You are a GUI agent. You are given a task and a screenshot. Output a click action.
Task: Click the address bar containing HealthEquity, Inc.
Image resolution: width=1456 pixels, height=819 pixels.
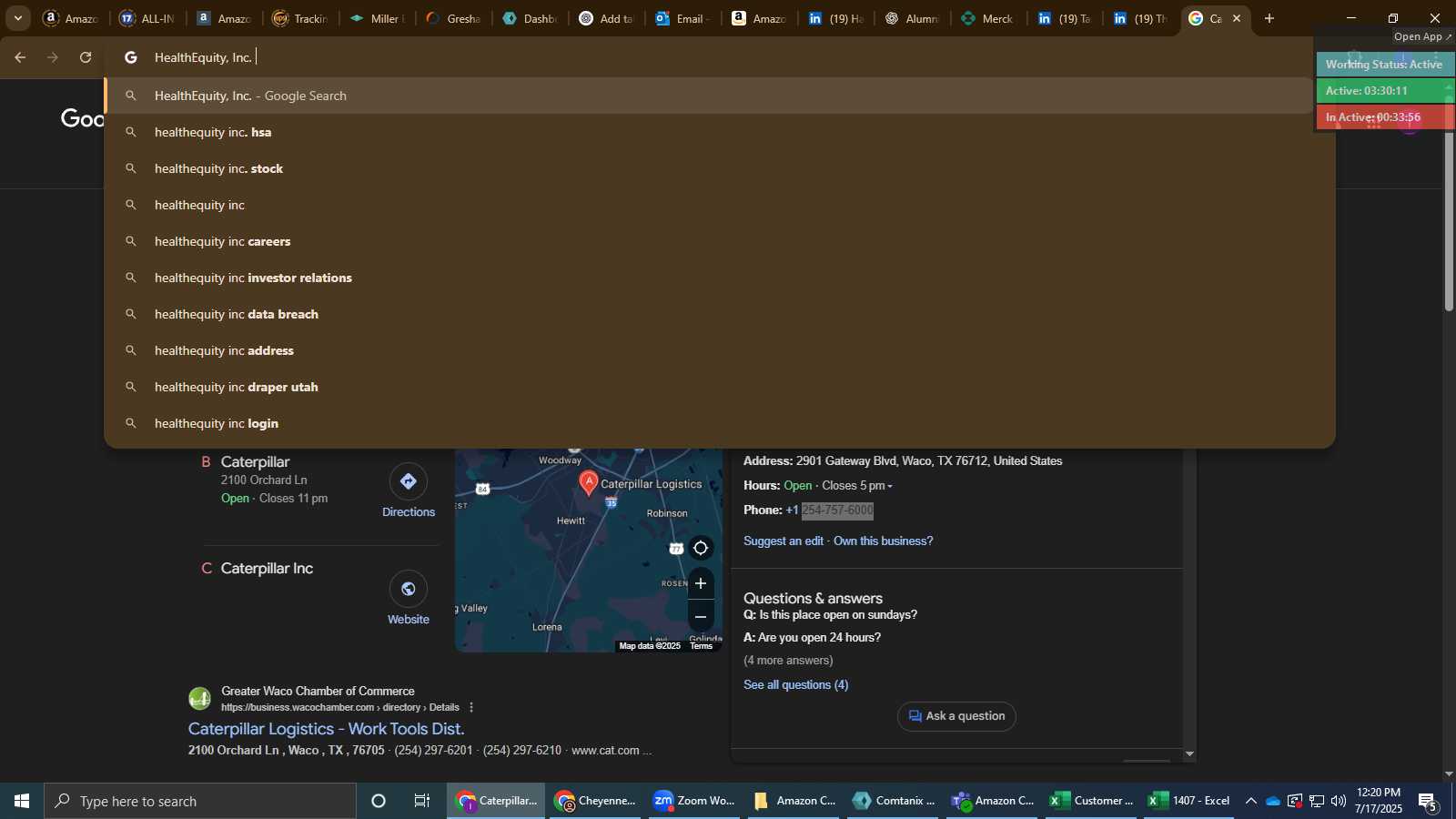click(710, 57)
